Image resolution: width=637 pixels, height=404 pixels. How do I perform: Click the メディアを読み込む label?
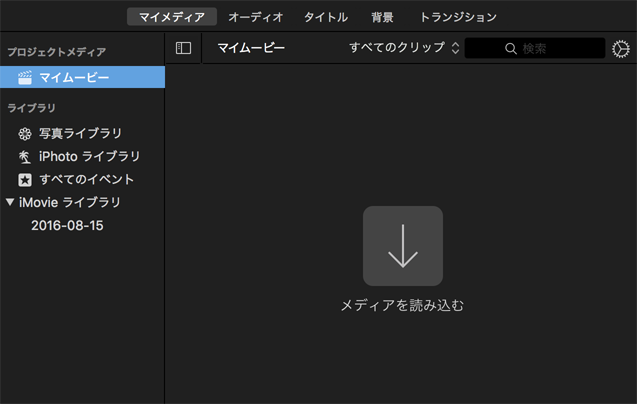[x=402, y=305]
